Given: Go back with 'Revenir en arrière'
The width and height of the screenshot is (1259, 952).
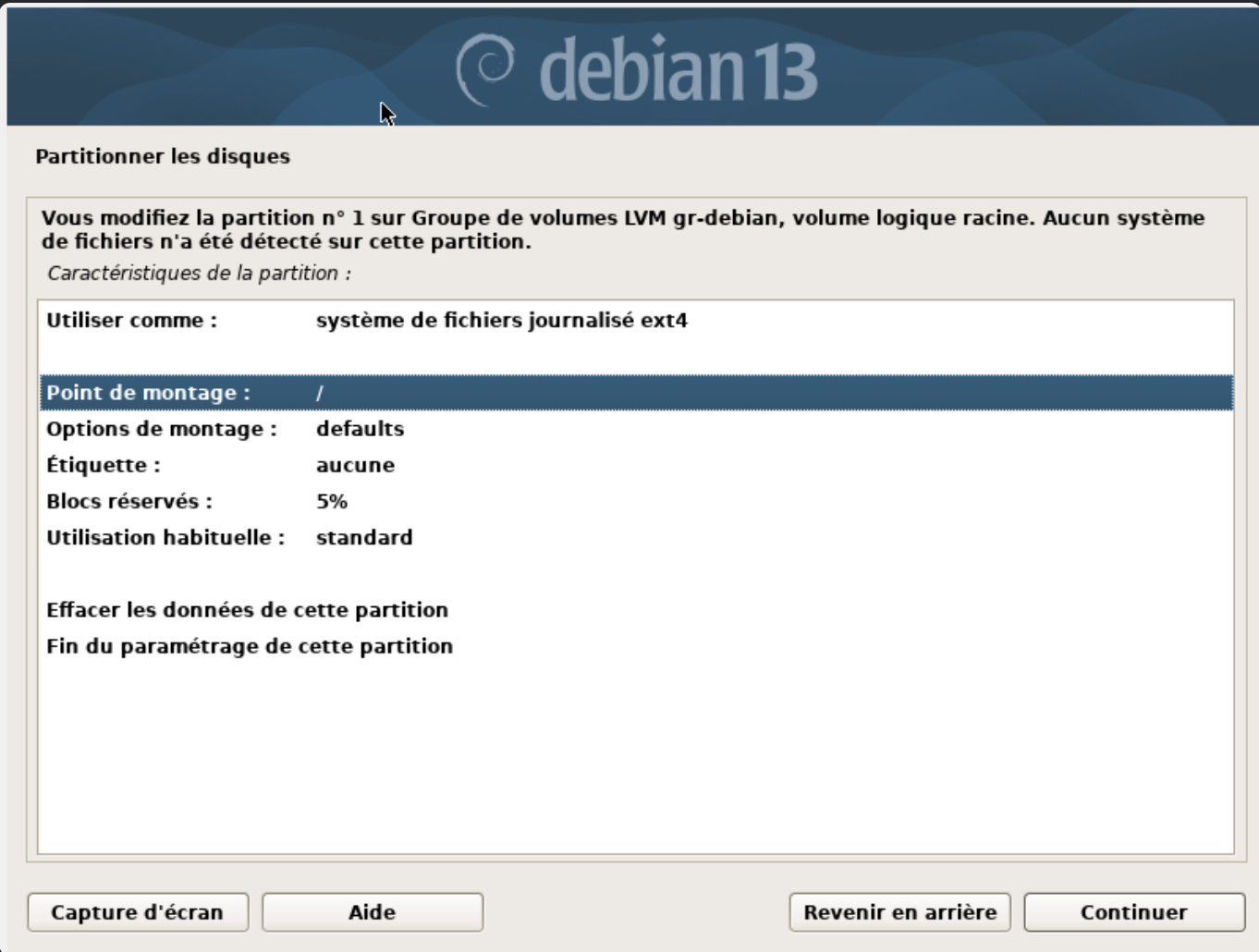Looking at the screenshot, I should (900, 912).
